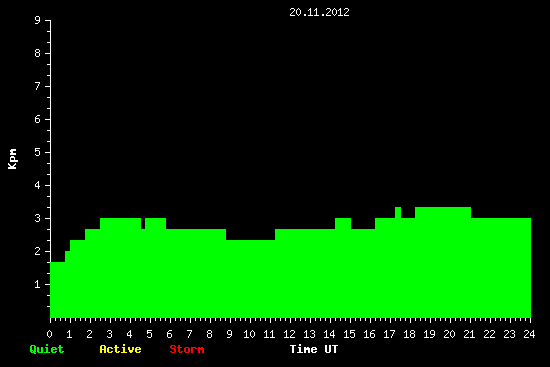This screenshot has height=367, width=550.
Task: Click hour 18 on time axis
Action: point(409,334)
